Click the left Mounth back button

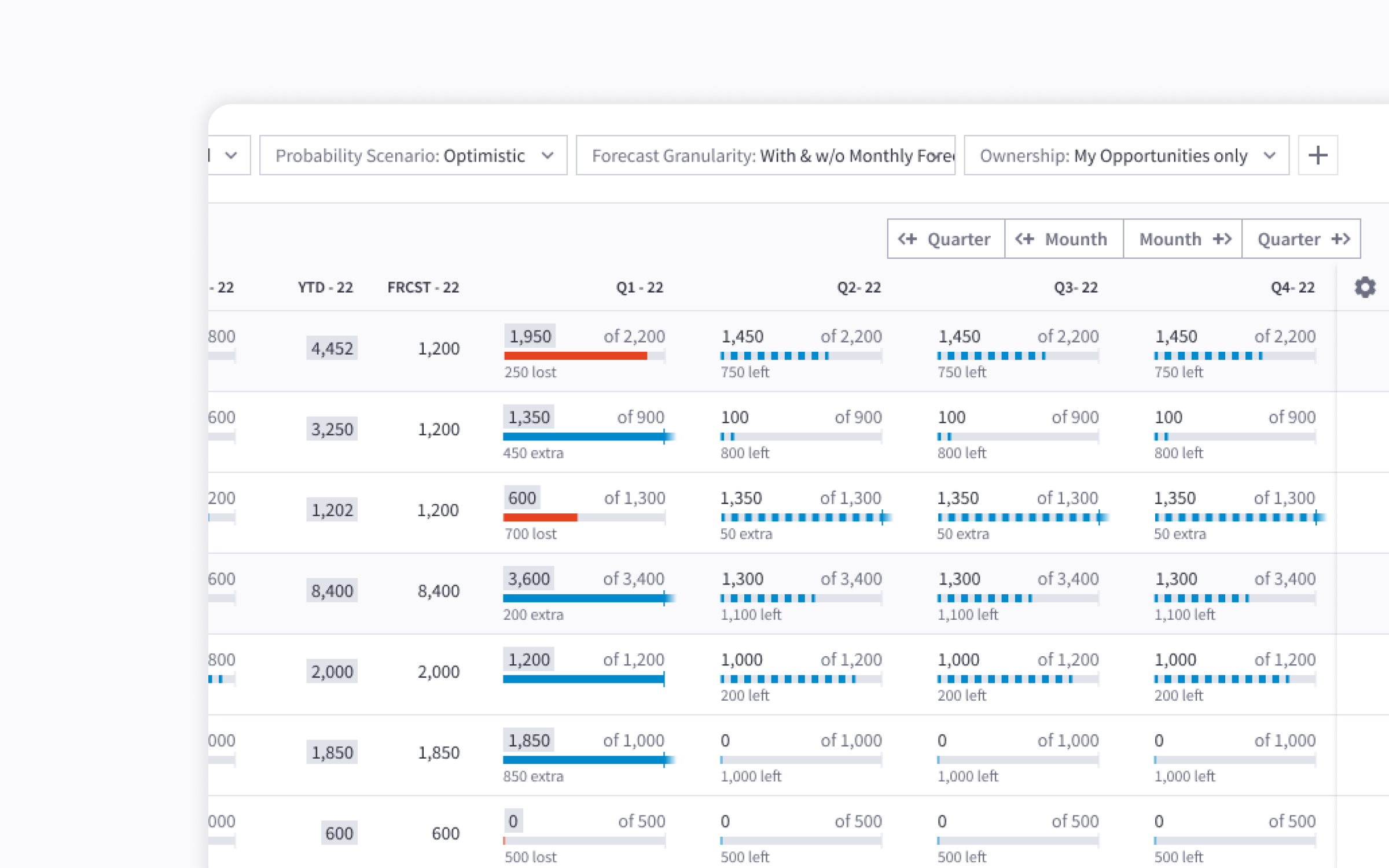click(x=1064, y=238)
